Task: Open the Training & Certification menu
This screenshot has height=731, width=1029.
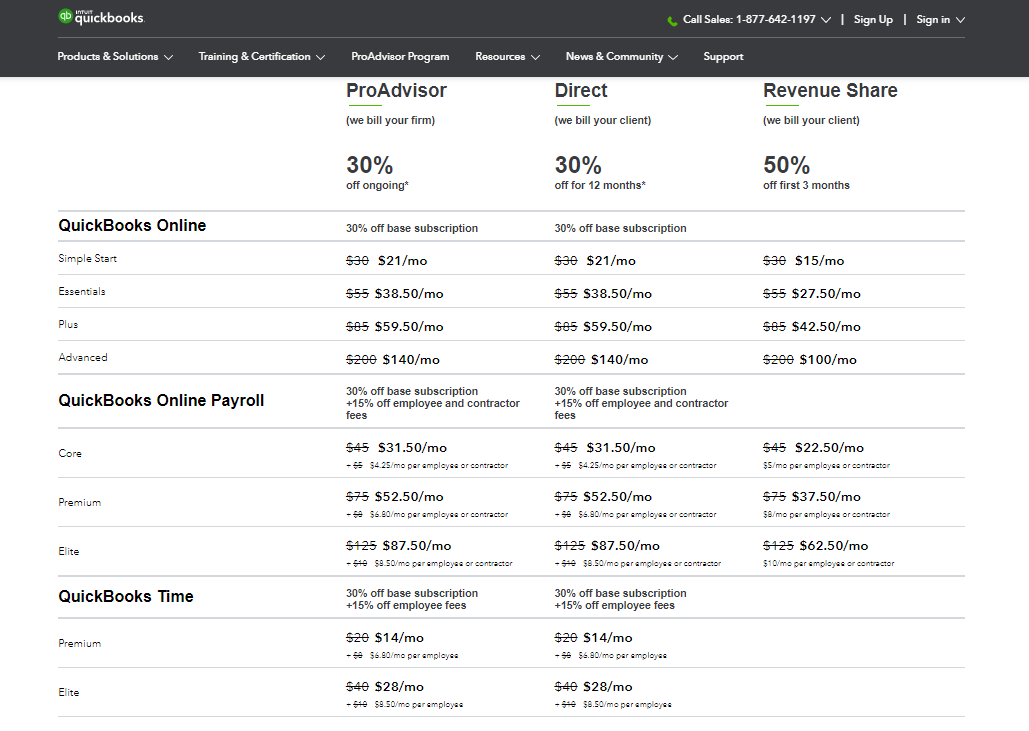Action: (x=254, y=57)
